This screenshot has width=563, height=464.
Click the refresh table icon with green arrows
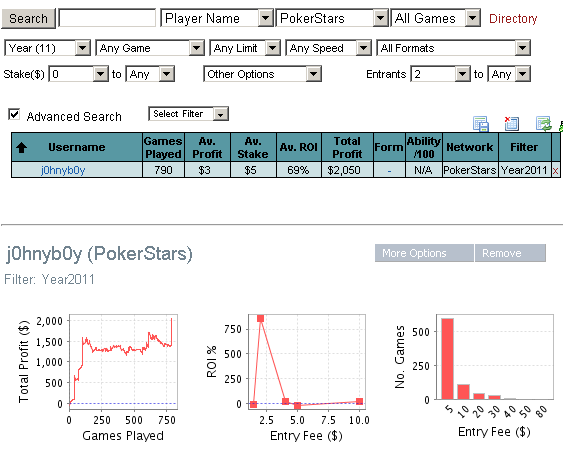pyautogui.click(x=543, y=124)
